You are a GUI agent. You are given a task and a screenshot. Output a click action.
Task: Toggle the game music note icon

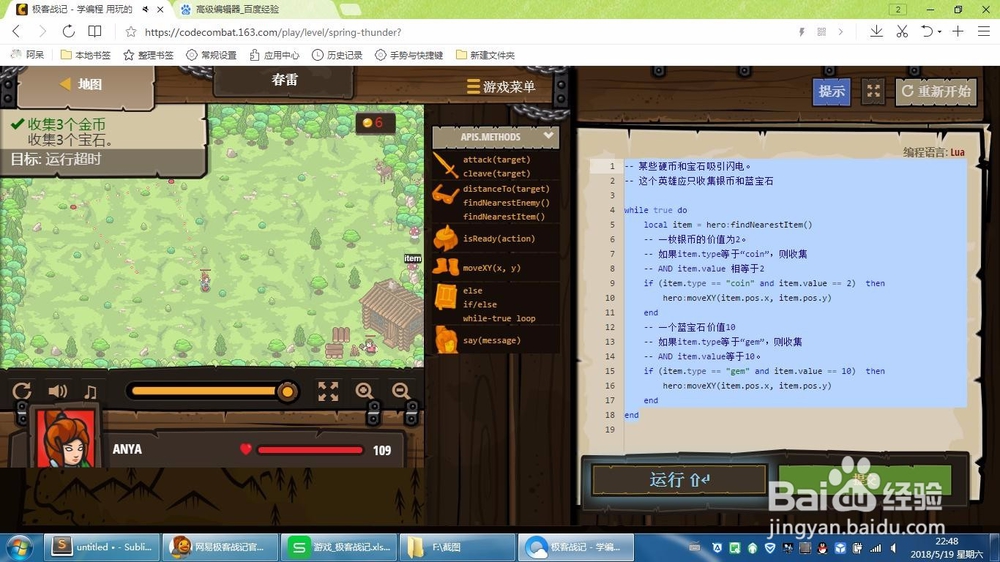[90, 391]
